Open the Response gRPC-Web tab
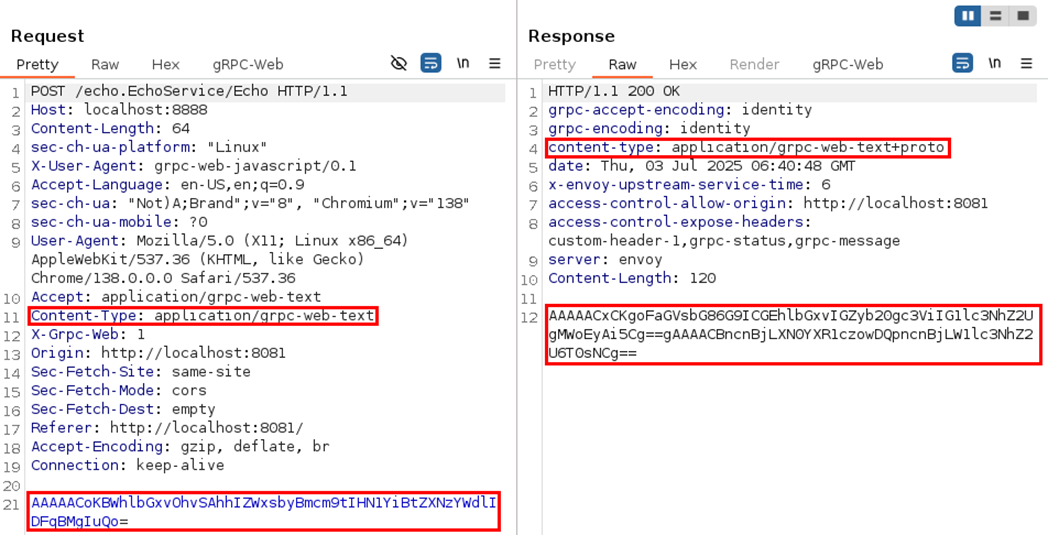The height and width of the screenshot is (535, 1048). [x=848, y=64]
